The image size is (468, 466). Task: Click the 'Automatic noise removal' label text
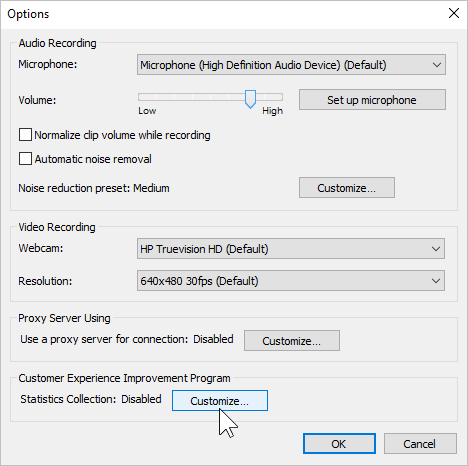(x=93, y=159)
